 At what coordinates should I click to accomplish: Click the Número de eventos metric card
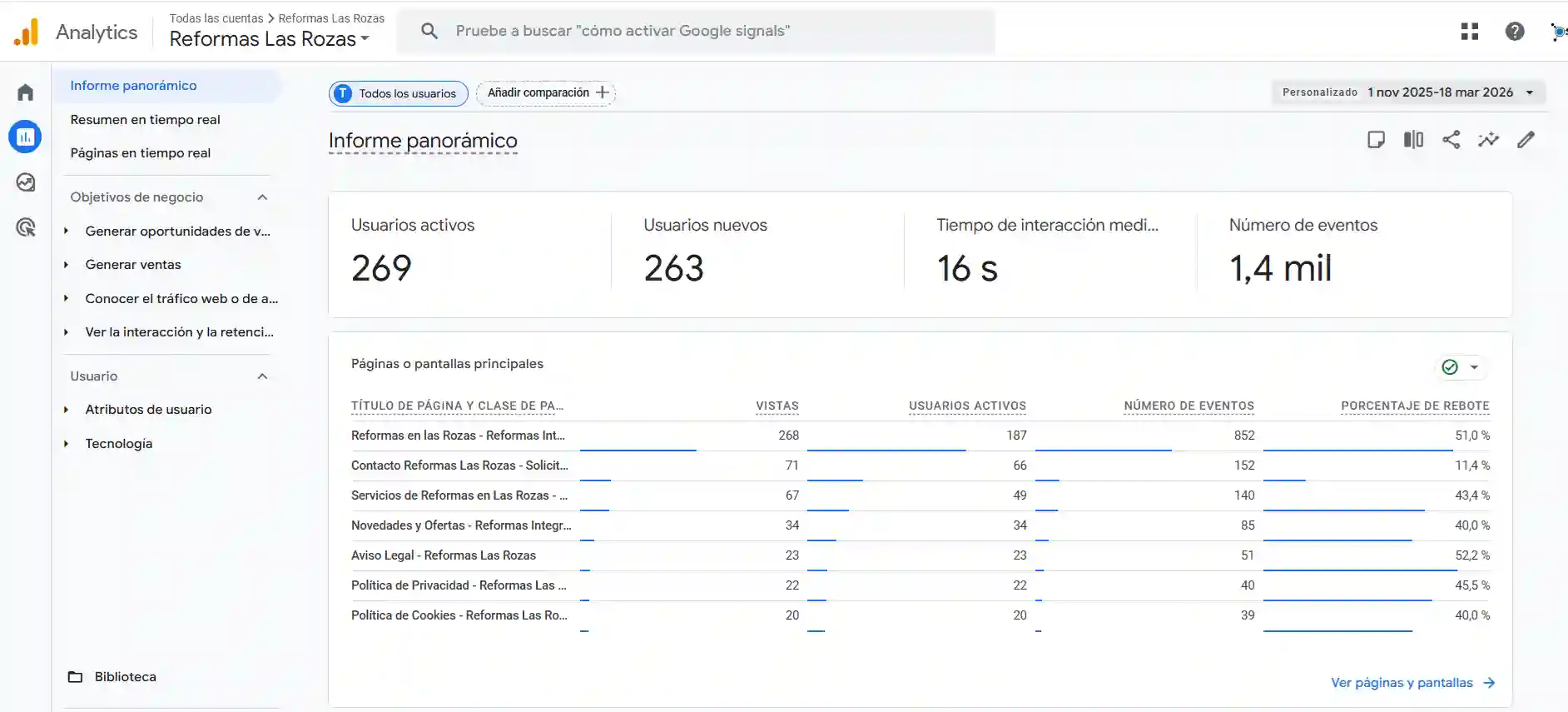1354,254
